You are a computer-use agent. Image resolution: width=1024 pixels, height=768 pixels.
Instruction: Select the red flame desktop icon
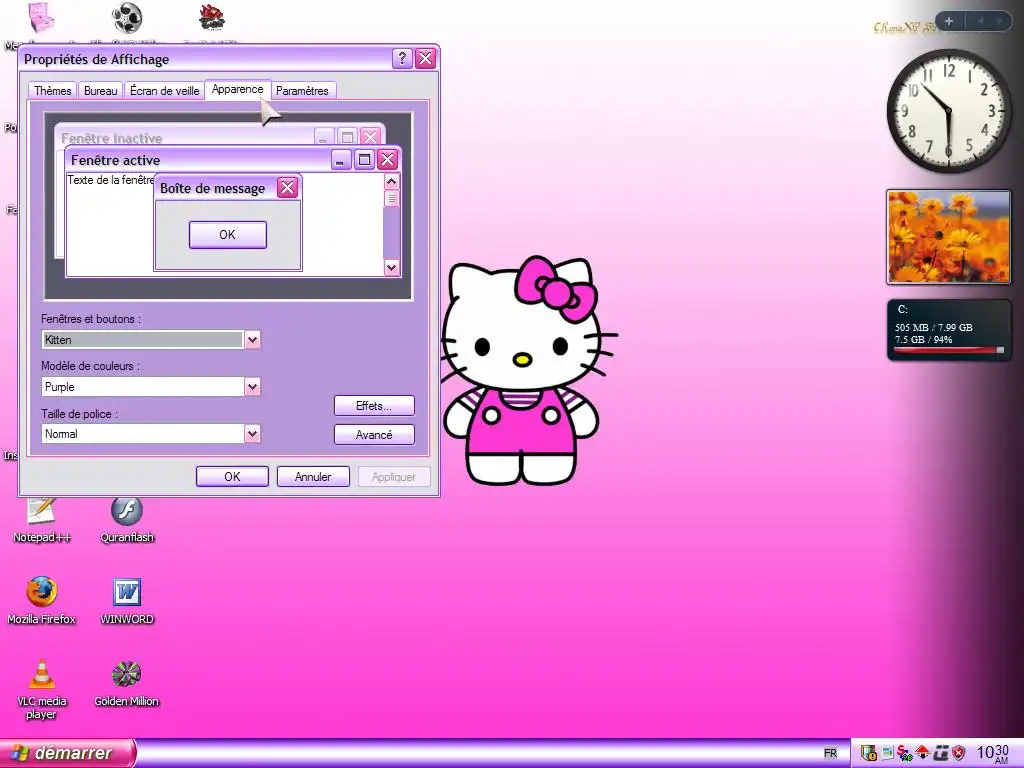tap(212, 18)
